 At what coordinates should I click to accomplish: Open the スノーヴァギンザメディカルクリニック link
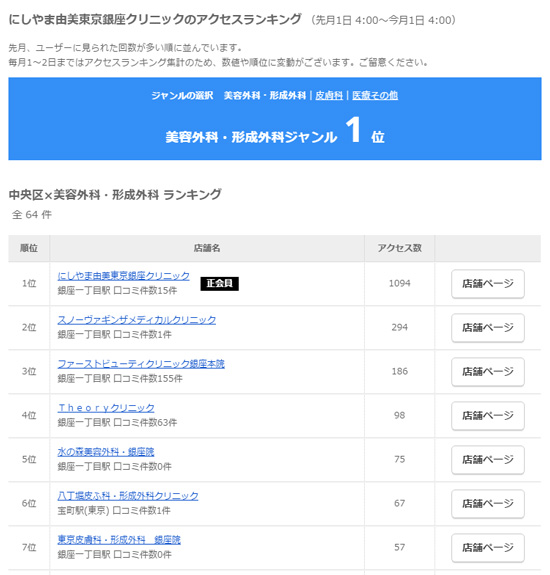(x=137, y=320)
